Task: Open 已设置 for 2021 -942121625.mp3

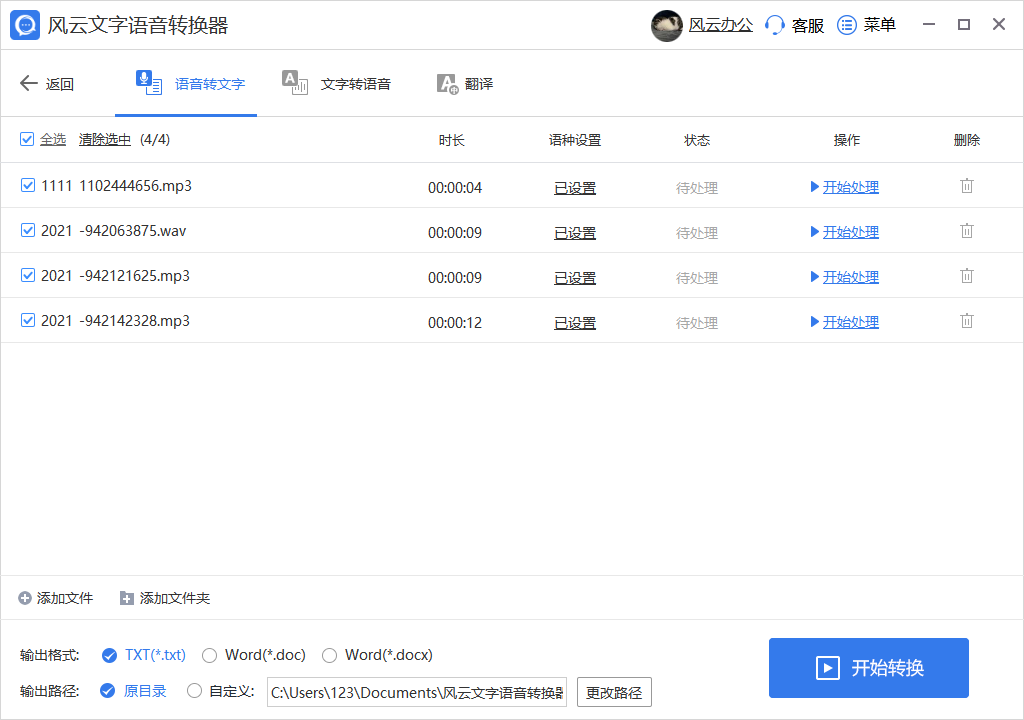Action: tap(575, 278)
